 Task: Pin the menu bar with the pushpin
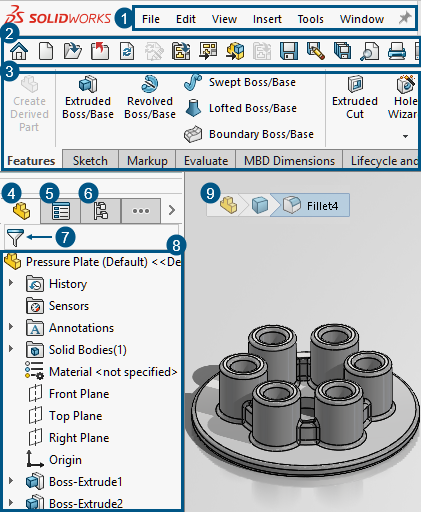pos(405,18)
